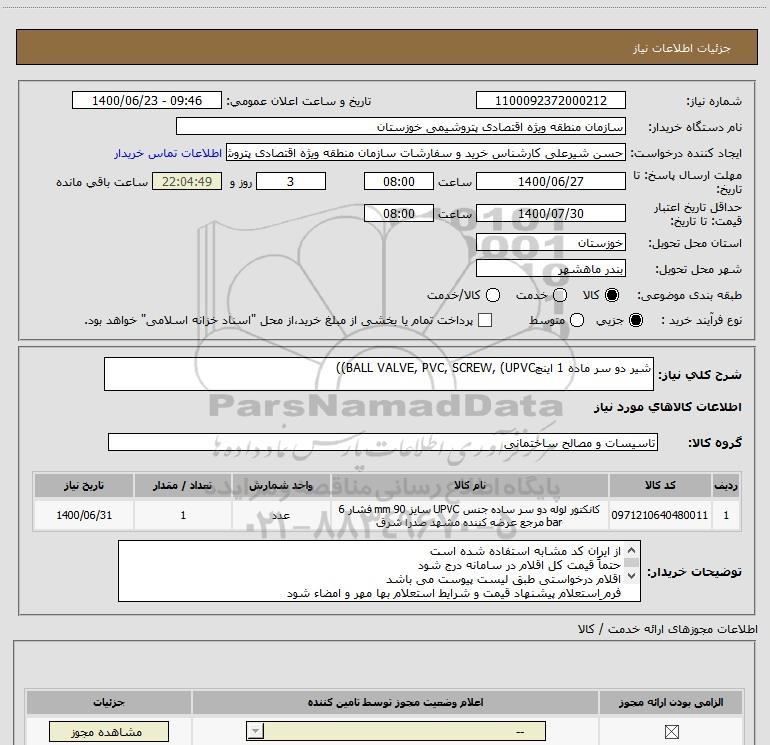This screenshot has width=770, height=745.
Task: Toggle the required license crossed checkbox
Action: pyautogui.click(x=671, y=732)
